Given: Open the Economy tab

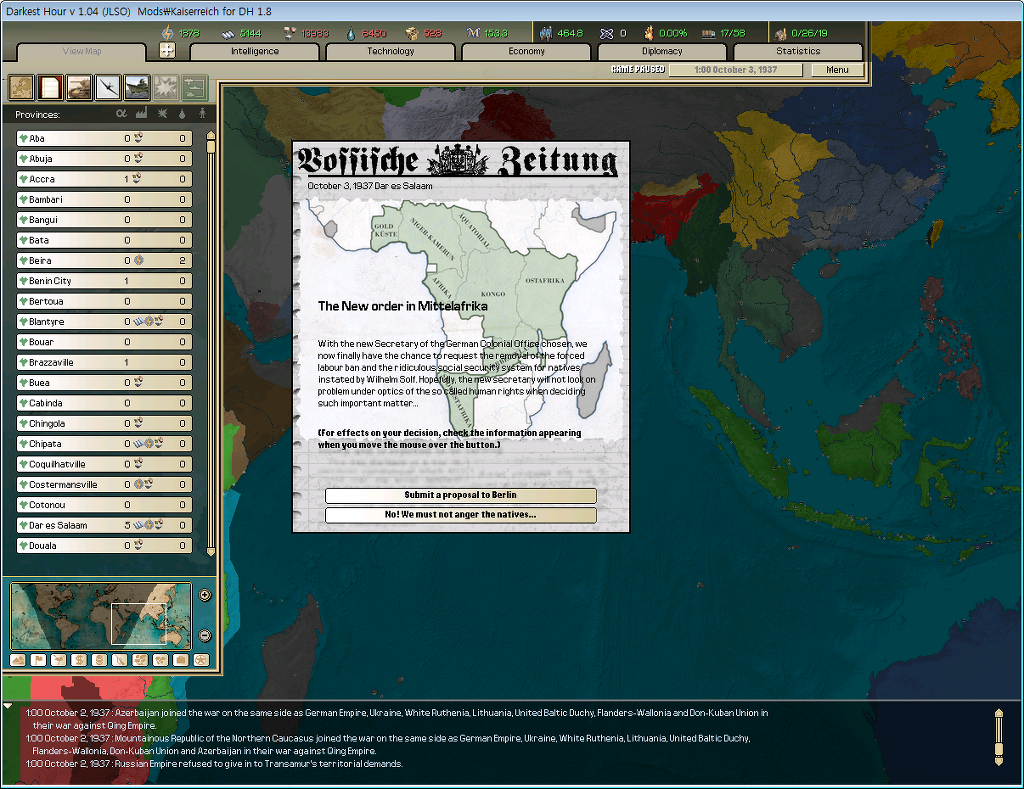Looking at the screenshot, I should click(526, 52).
